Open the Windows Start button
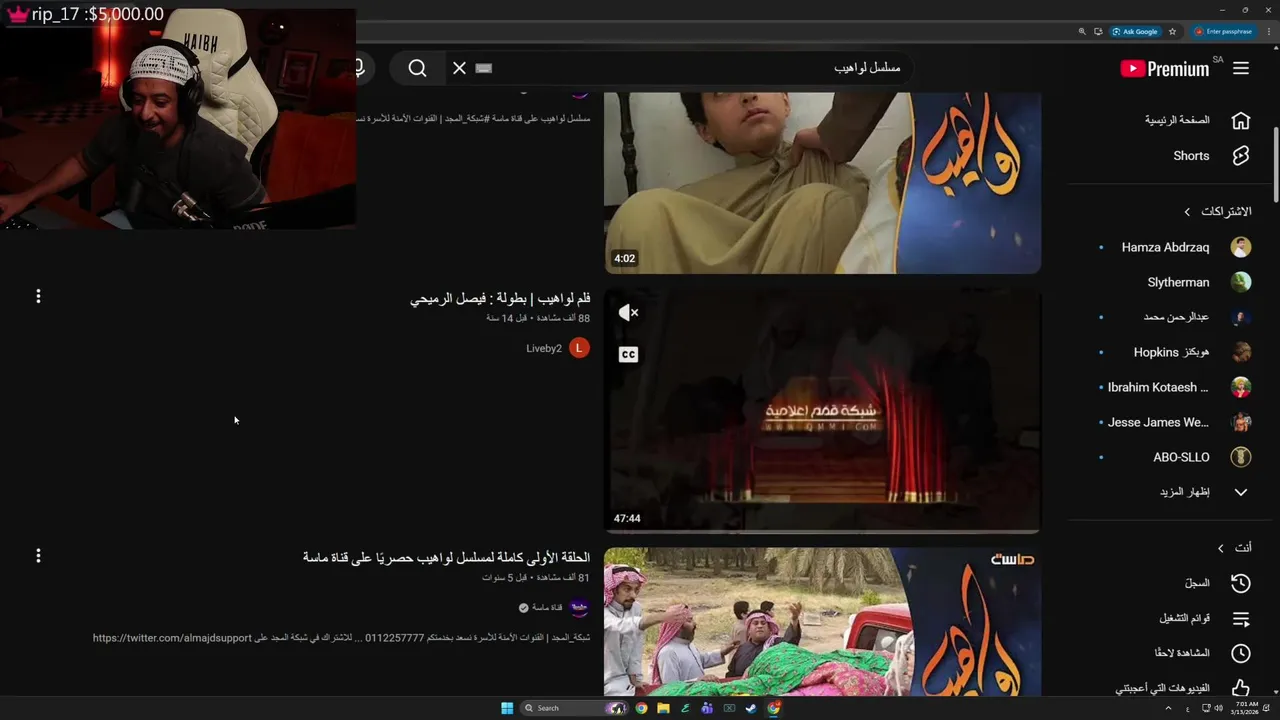The width and height of the screenshot is (1280, 720). tap(507, 708)
